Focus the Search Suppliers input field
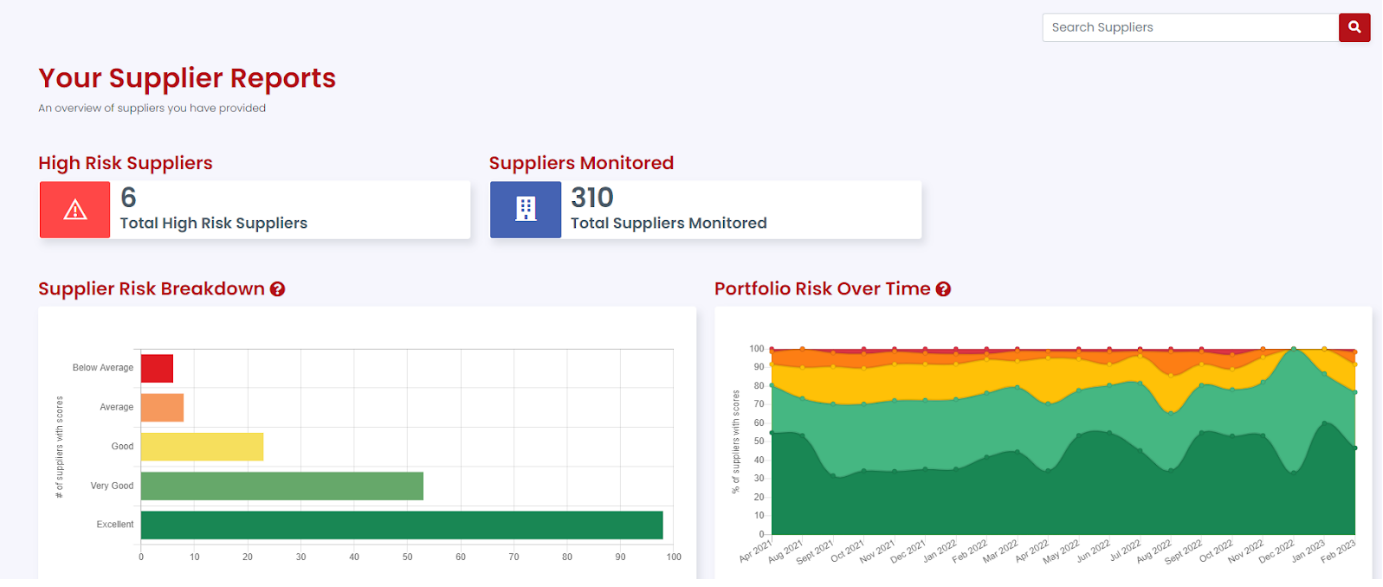The height and width of the screenshot is (587, 1383). (x=1190, y=28)
